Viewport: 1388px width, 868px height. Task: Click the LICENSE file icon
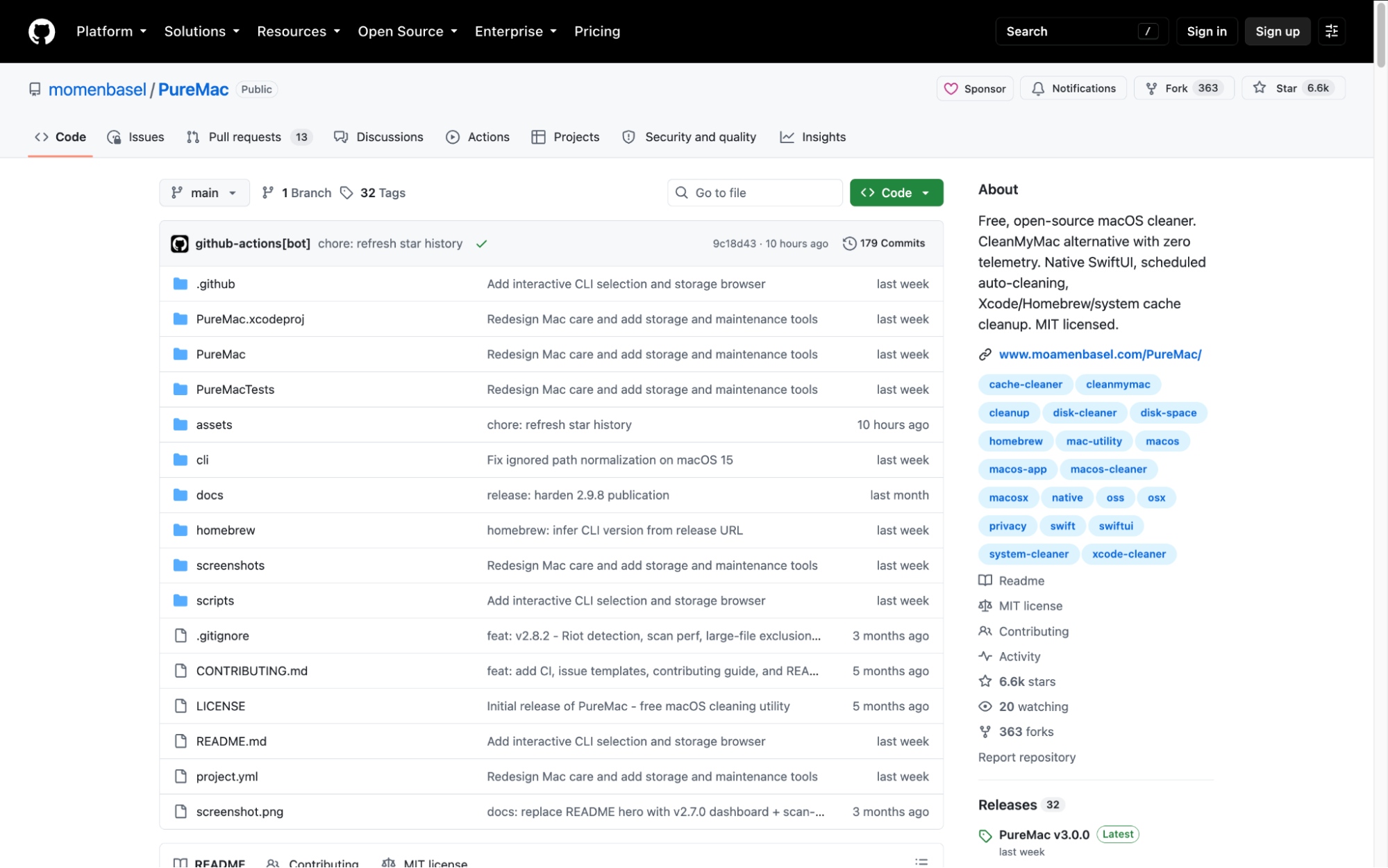181,706
